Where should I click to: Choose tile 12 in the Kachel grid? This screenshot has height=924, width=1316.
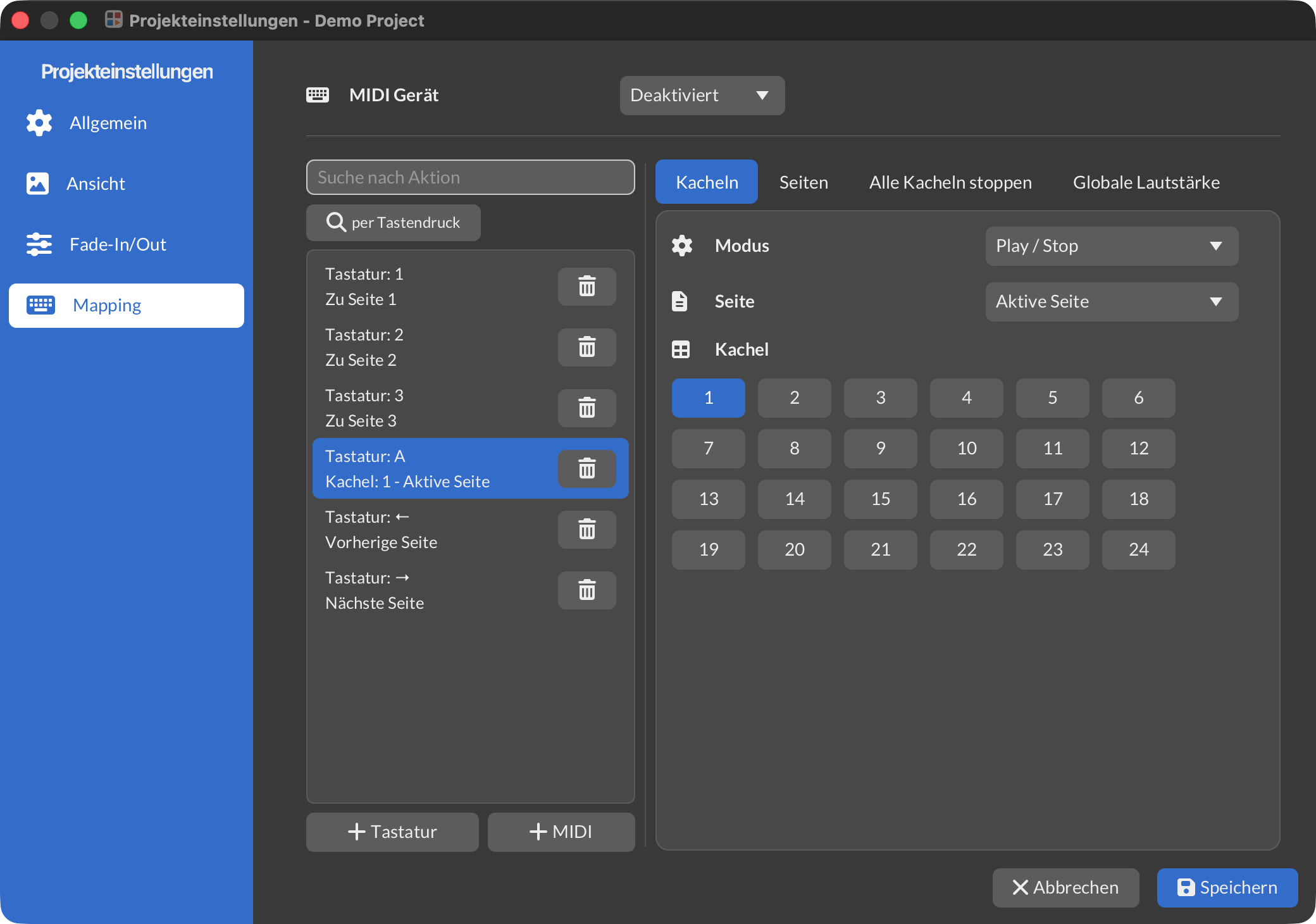pyautogui.click(x=1139, y=449)
